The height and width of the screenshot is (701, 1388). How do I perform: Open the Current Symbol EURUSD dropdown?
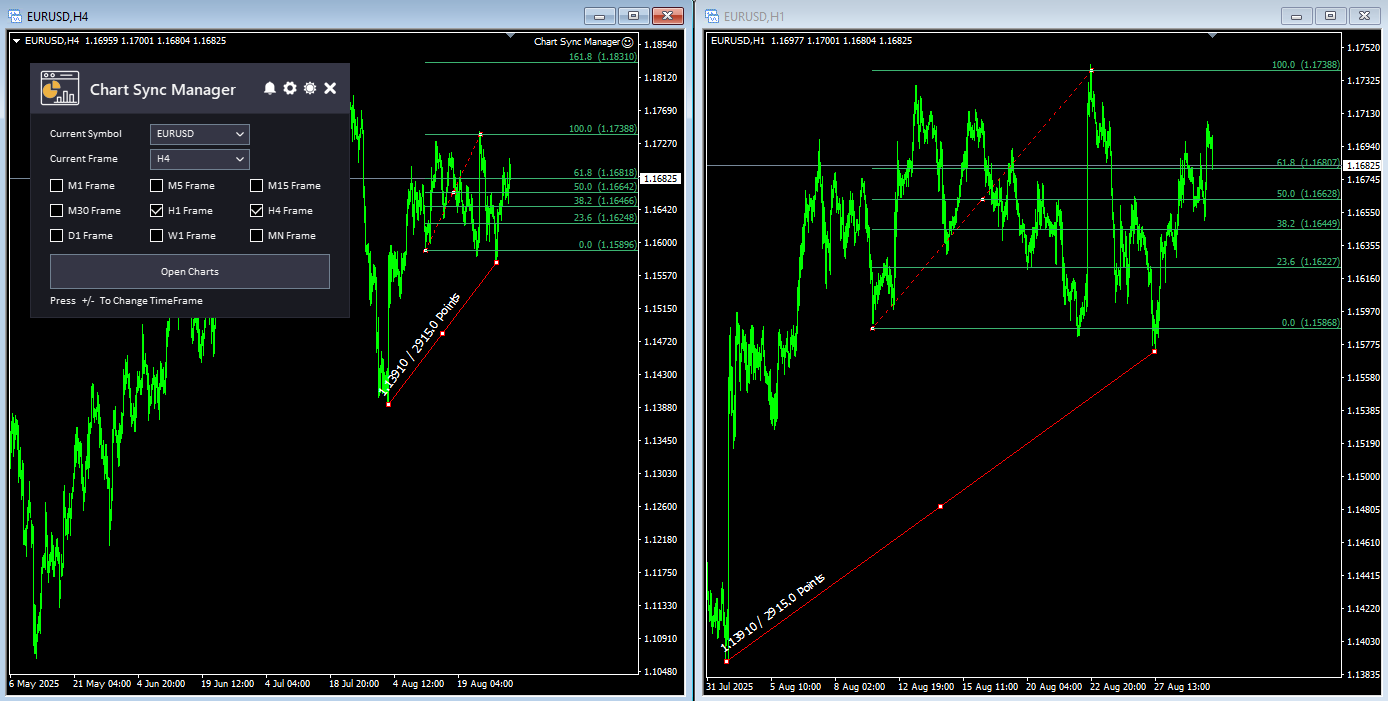(200, 134)
